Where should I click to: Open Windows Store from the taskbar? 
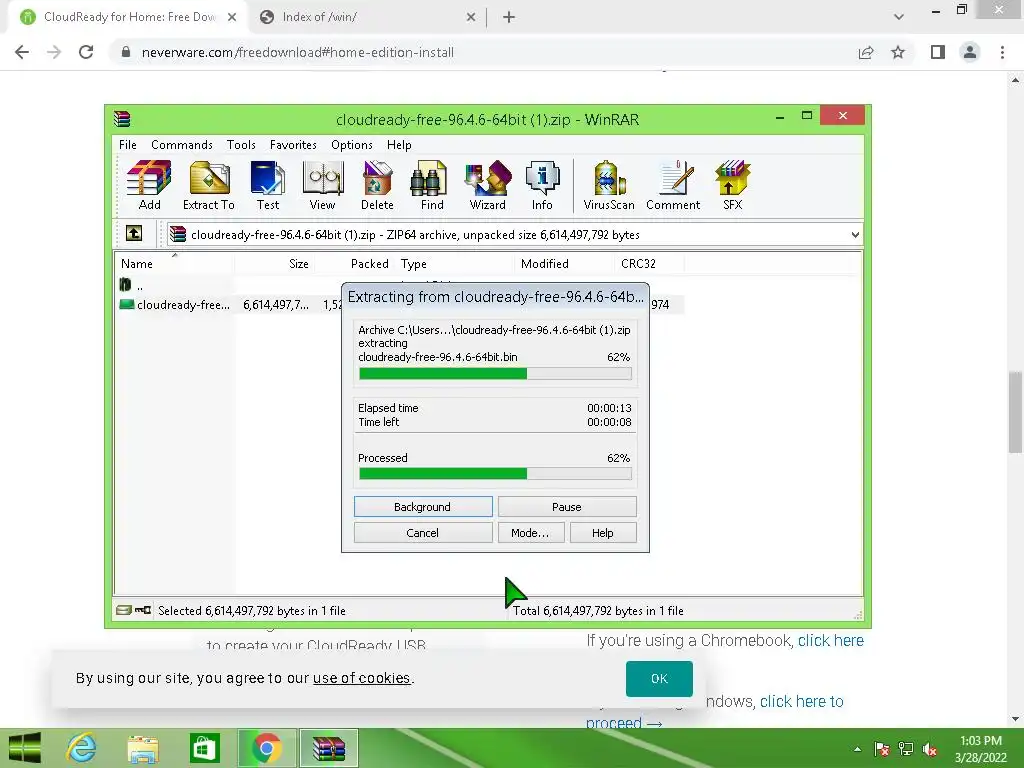204,748
